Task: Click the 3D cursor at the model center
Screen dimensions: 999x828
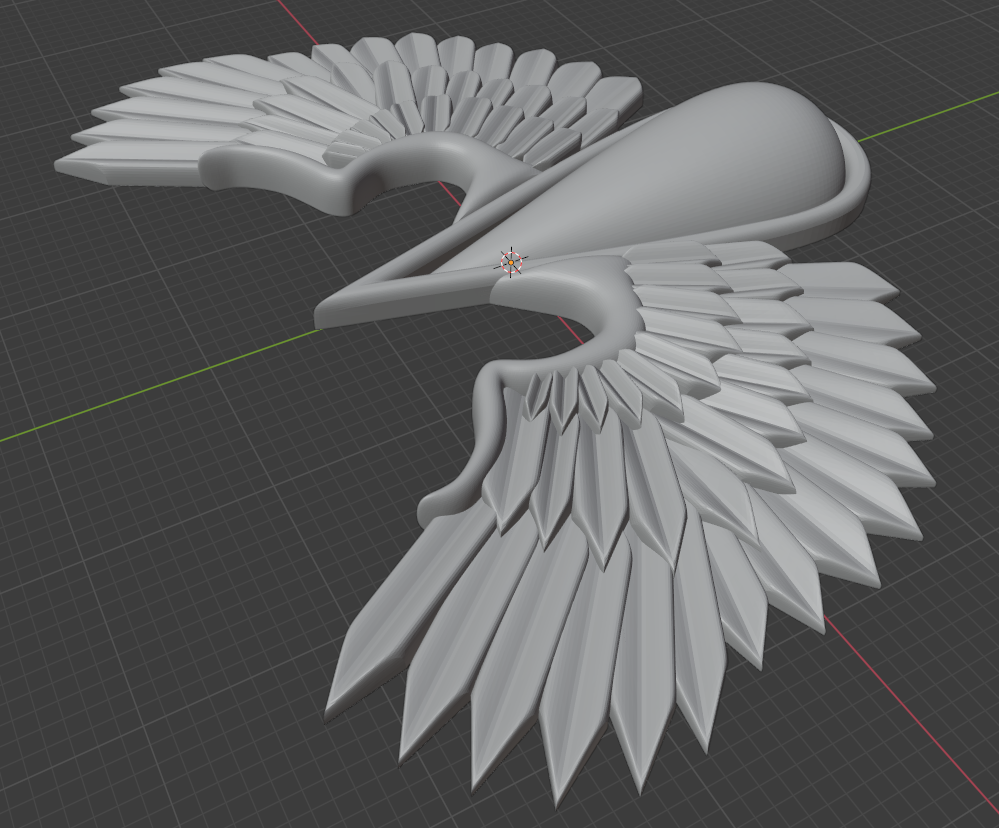Action: pyautogui.click(x=510, y=263)
